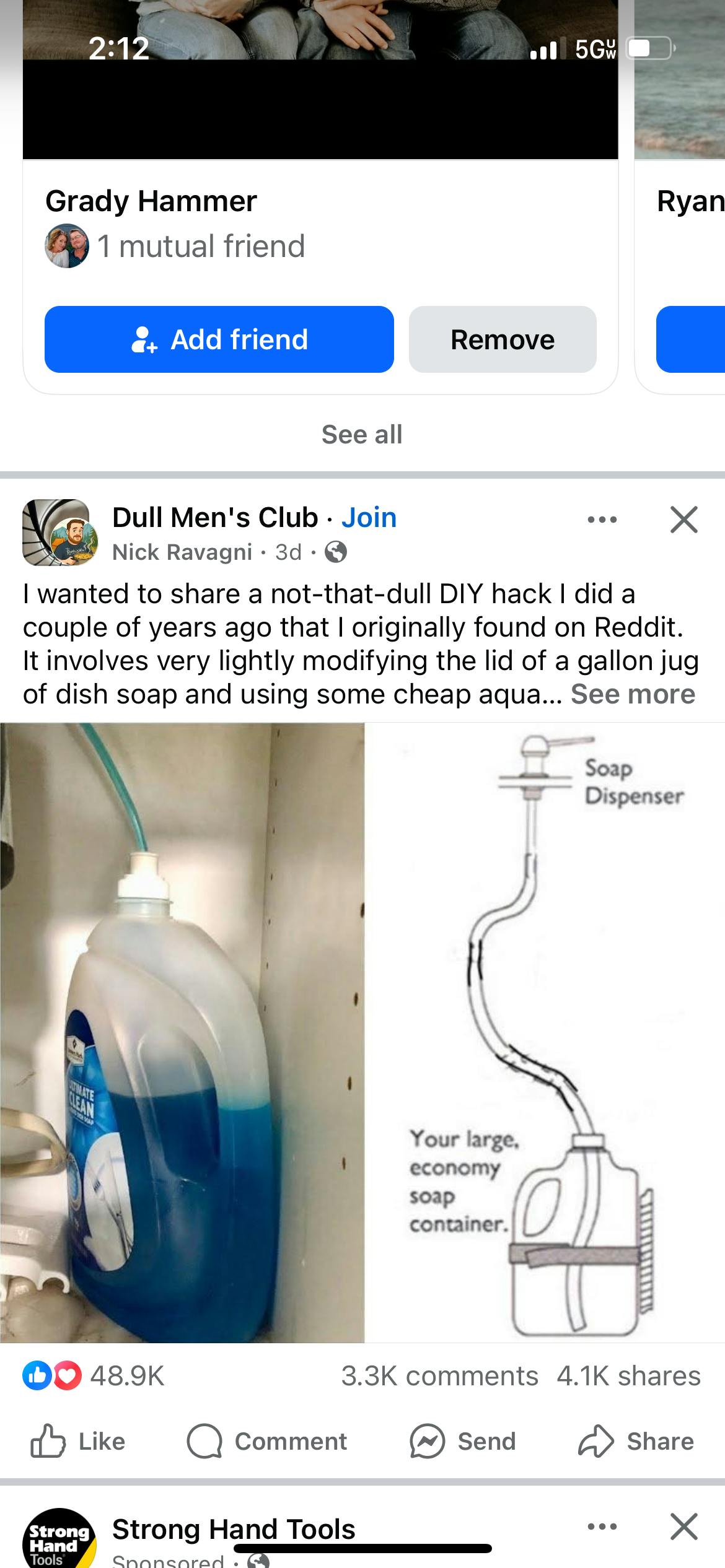Viewport: 725px width, 1568px height.
Task: Open Nick Ravagni's profile
Action: (182, 552)
